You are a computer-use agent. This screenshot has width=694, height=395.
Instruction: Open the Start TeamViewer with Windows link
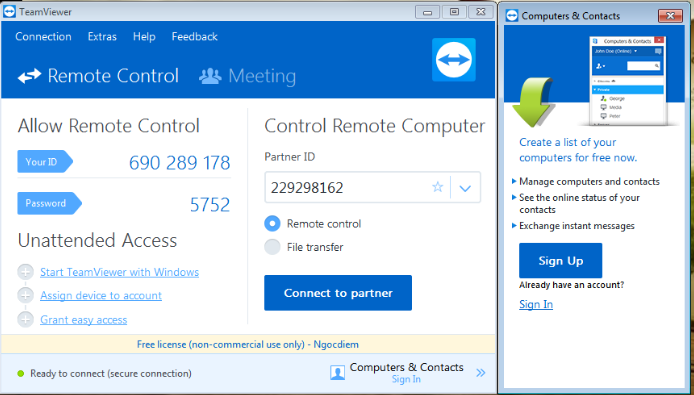coord(120,272)
